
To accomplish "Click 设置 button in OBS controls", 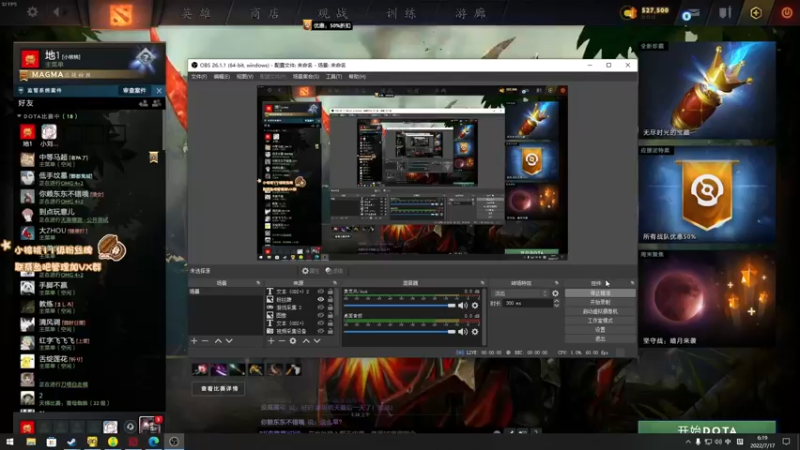I will pyautogui.click(x=600, y=330).
